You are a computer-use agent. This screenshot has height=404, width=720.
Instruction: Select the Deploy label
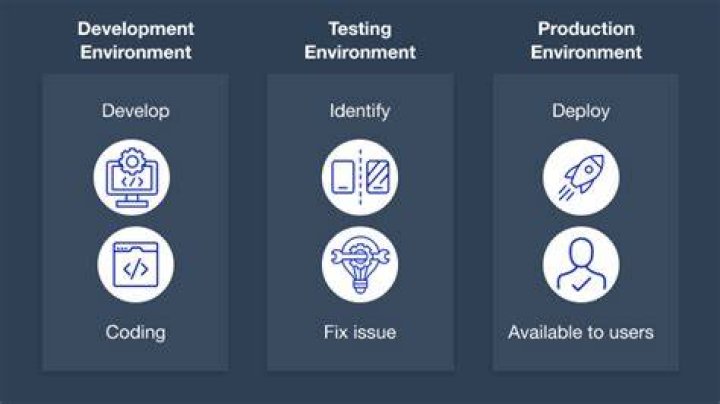581,111
